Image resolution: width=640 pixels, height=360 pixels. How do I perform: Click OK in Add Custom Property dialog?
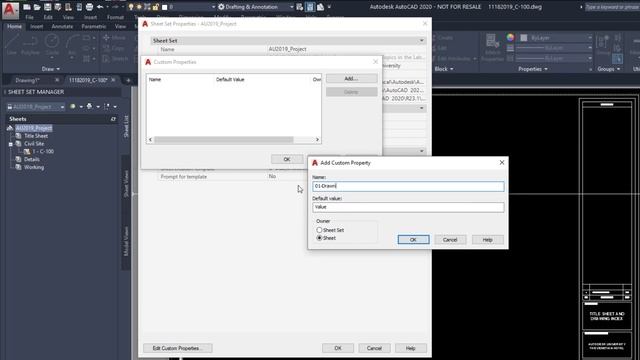(x=413, y=240)
